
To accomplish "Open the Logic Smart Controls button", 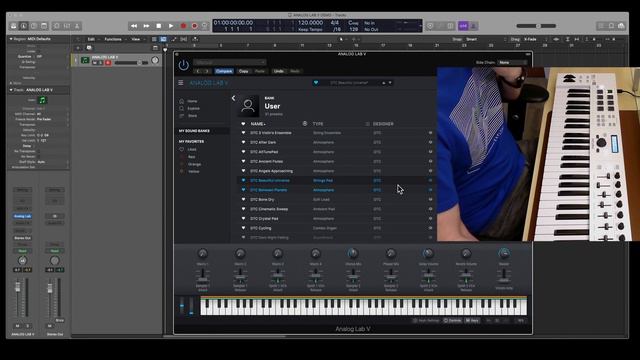I will click(x=56, y=26).
